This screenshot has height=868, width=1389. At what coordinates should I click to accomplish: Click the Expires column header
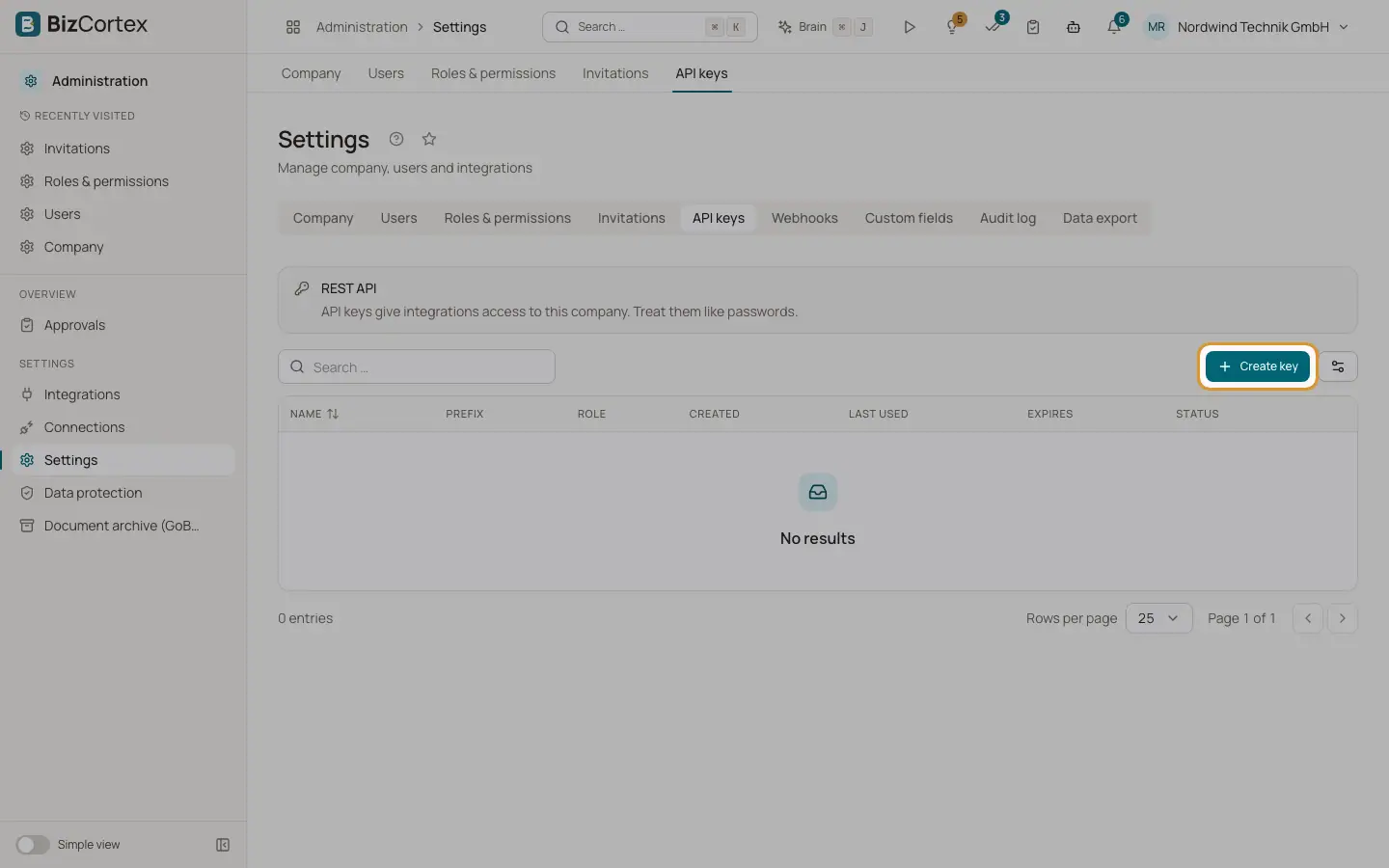click(x=1049, y=414)
